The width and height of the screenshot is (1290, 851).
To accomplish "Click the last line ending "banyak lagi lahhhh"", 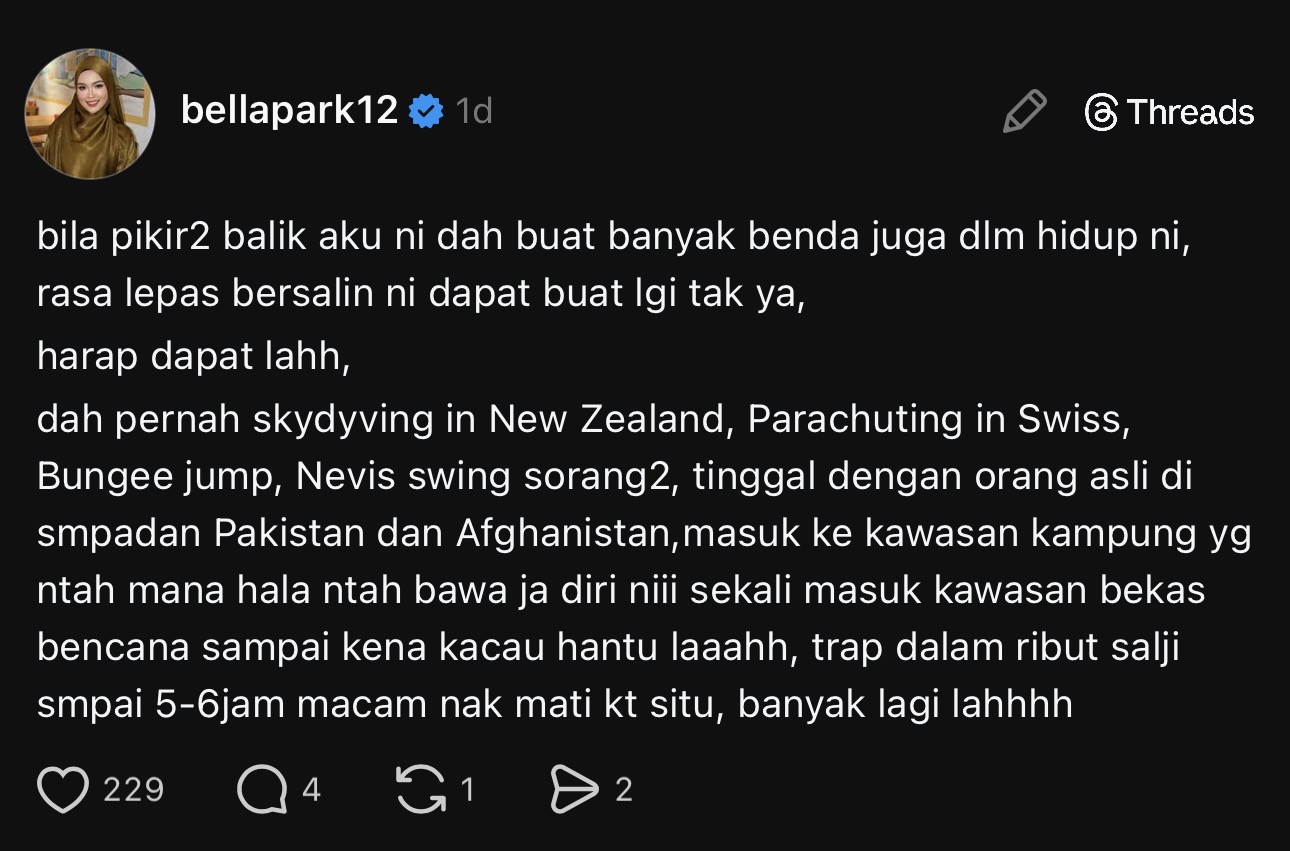I will tap(554, 704).
